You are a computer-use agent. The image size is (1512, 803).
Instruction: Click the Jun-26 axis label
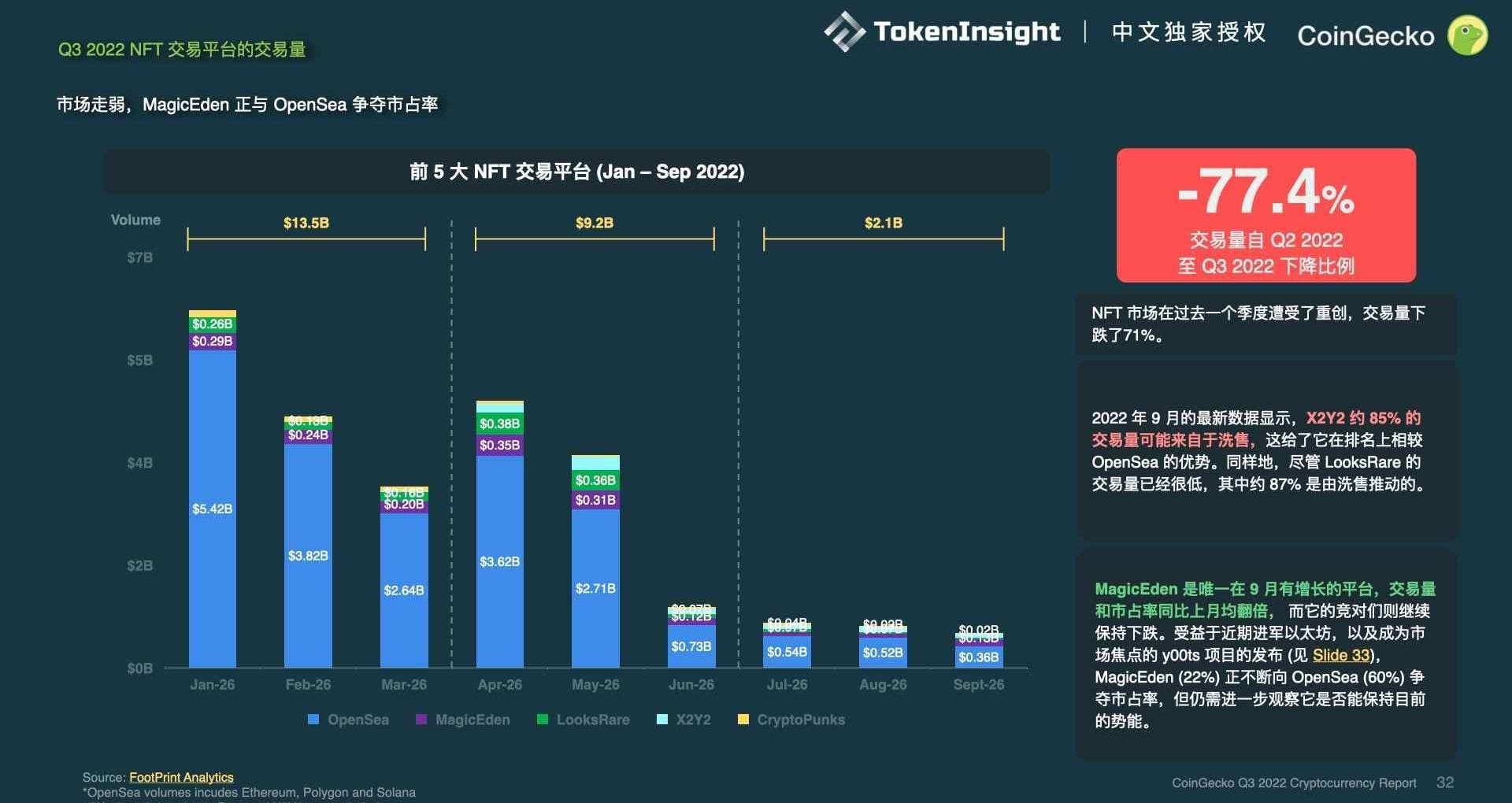click(x=691, y=684)
